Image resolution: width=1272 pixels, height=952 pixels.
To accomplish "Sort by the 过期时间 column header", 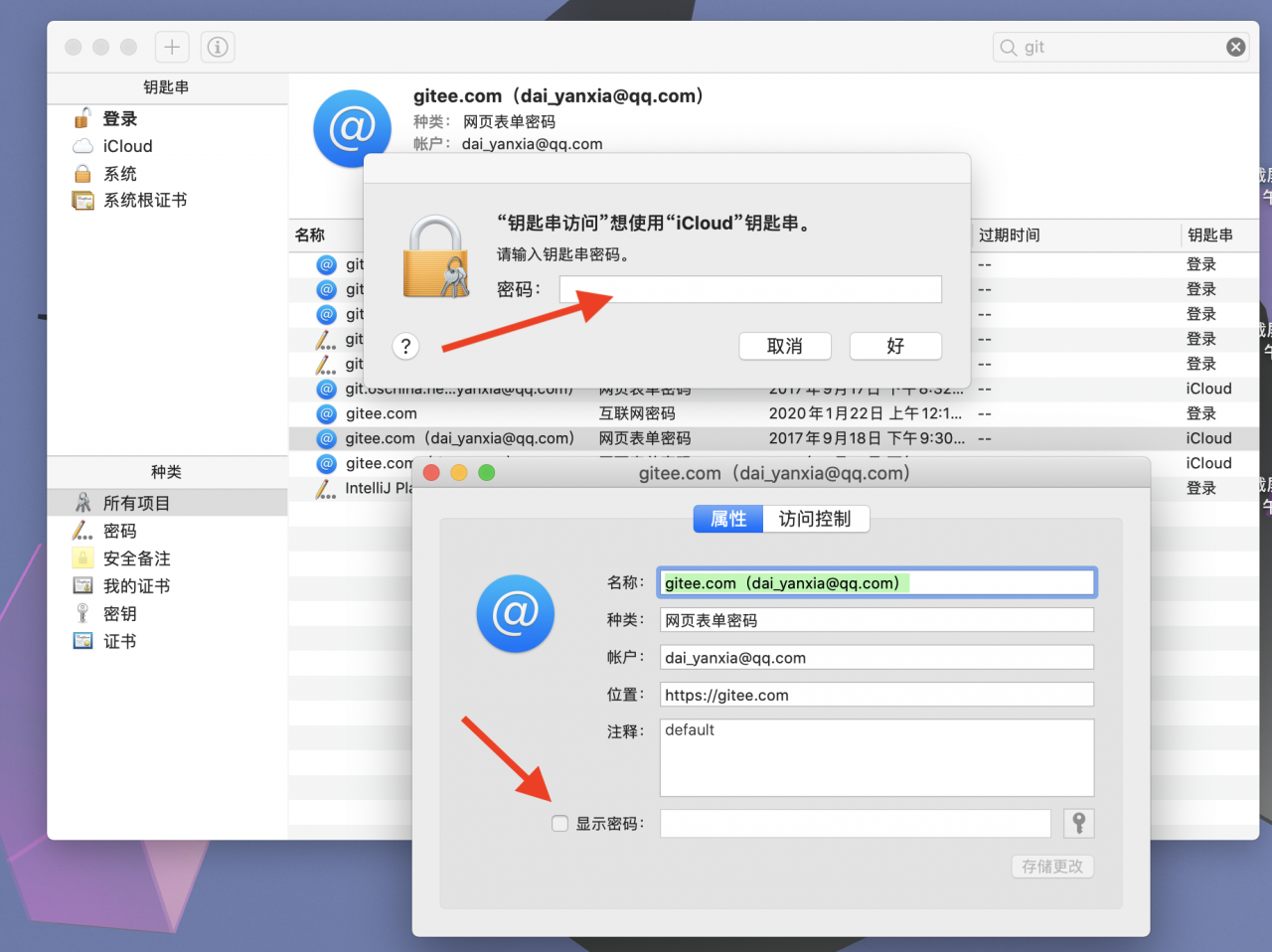I will click(x=1009, y=236).
